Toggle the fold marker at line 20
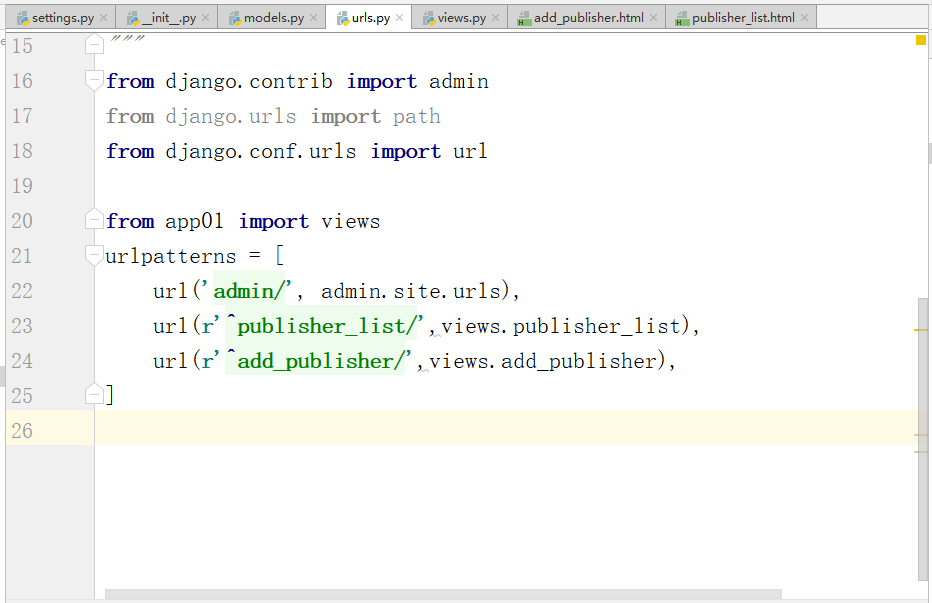 (95, 220)
